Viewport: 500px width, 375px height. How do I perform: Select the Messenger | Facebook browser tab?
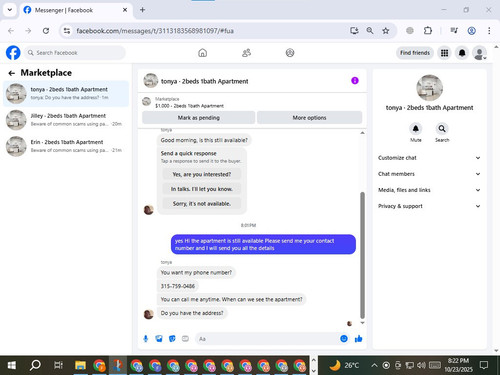pos(75,10)
